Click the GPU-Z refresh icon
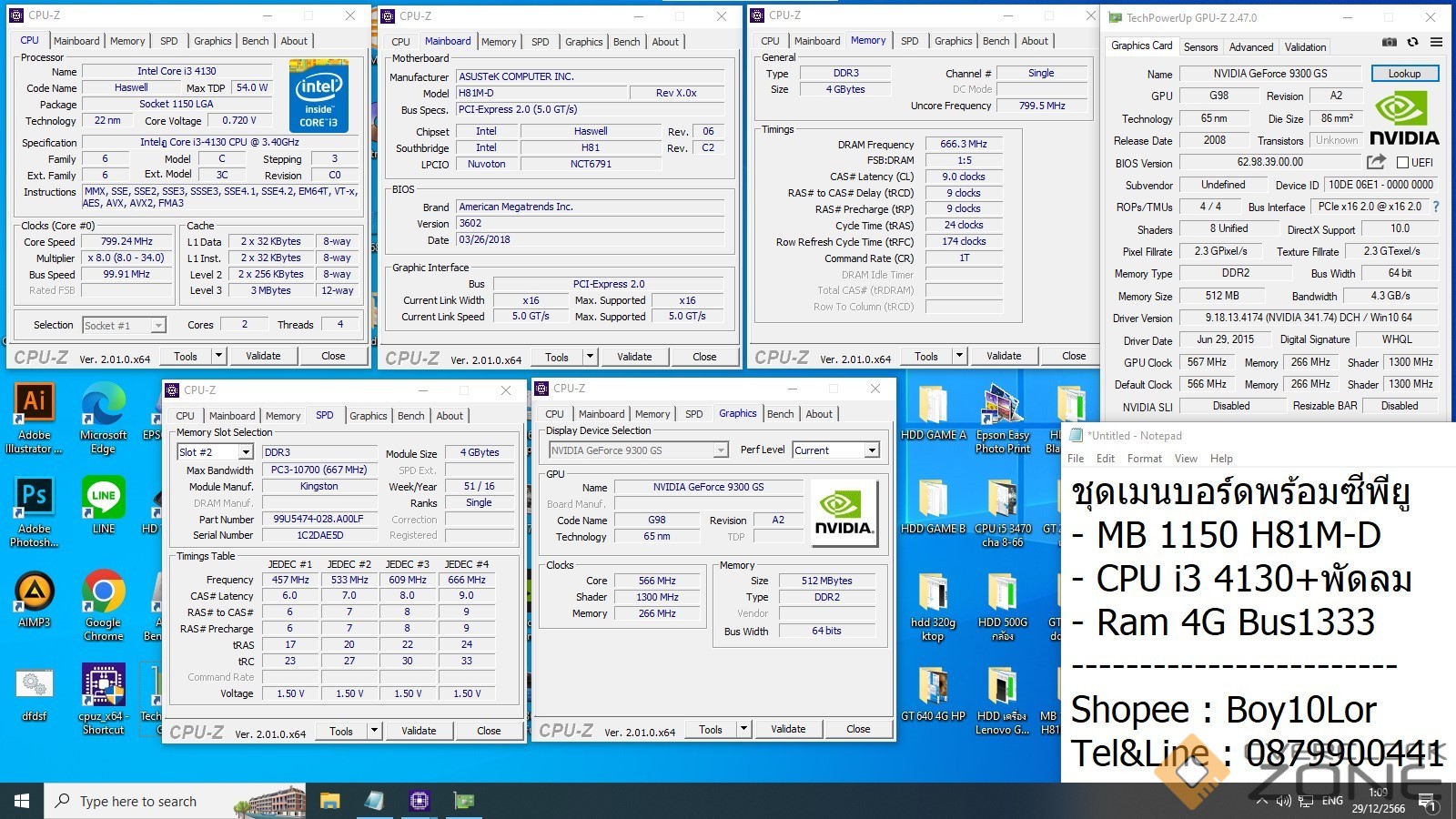Viewport: 1456px width, 819px height. (x=1412, y=42)
